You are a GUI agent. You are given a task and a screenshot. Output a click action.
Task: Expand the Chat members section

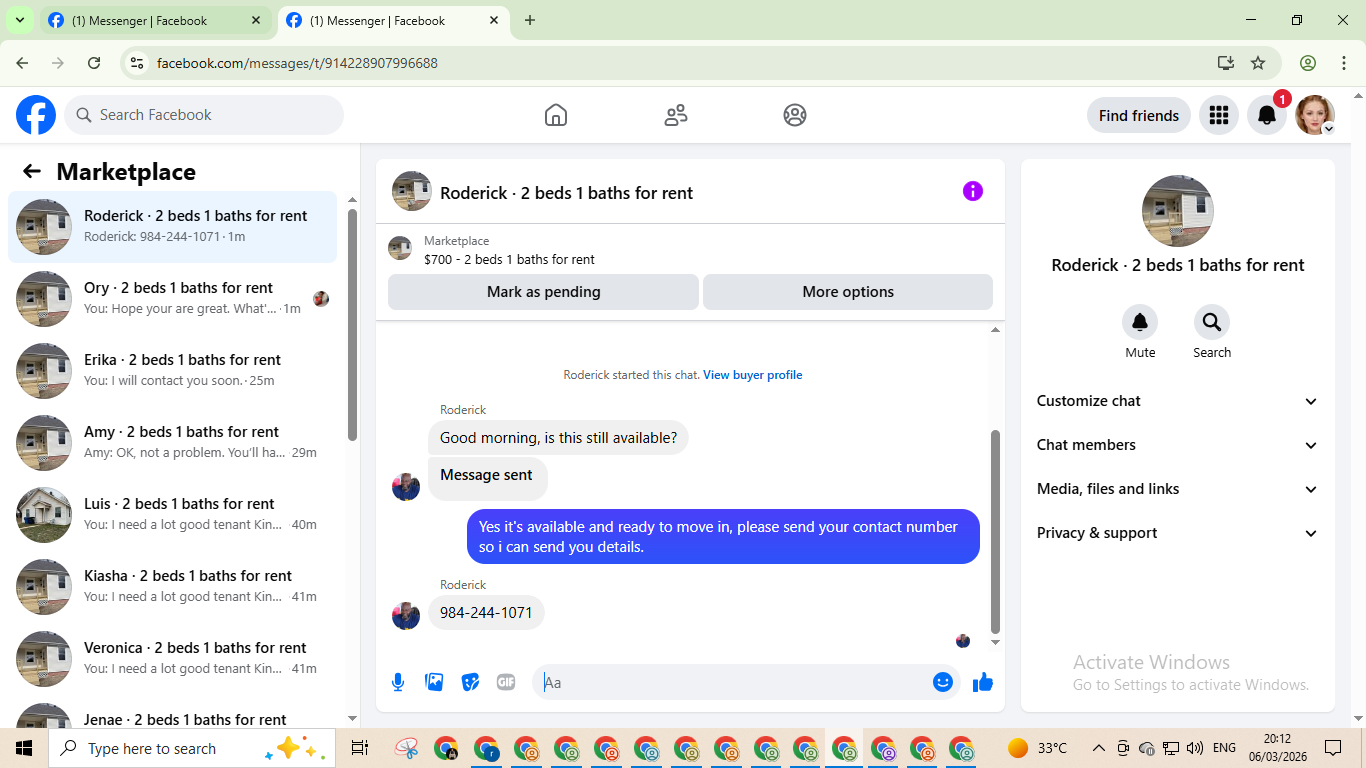click(1178, 445)
